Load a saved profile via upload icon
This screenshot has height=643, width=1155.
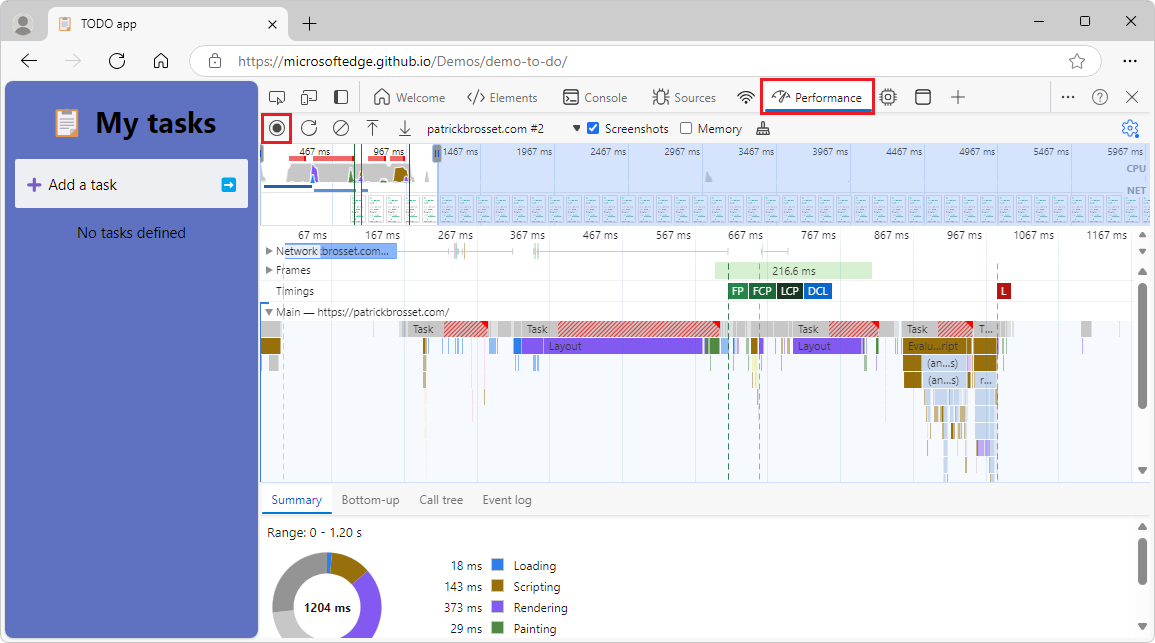tap(373, 128)
